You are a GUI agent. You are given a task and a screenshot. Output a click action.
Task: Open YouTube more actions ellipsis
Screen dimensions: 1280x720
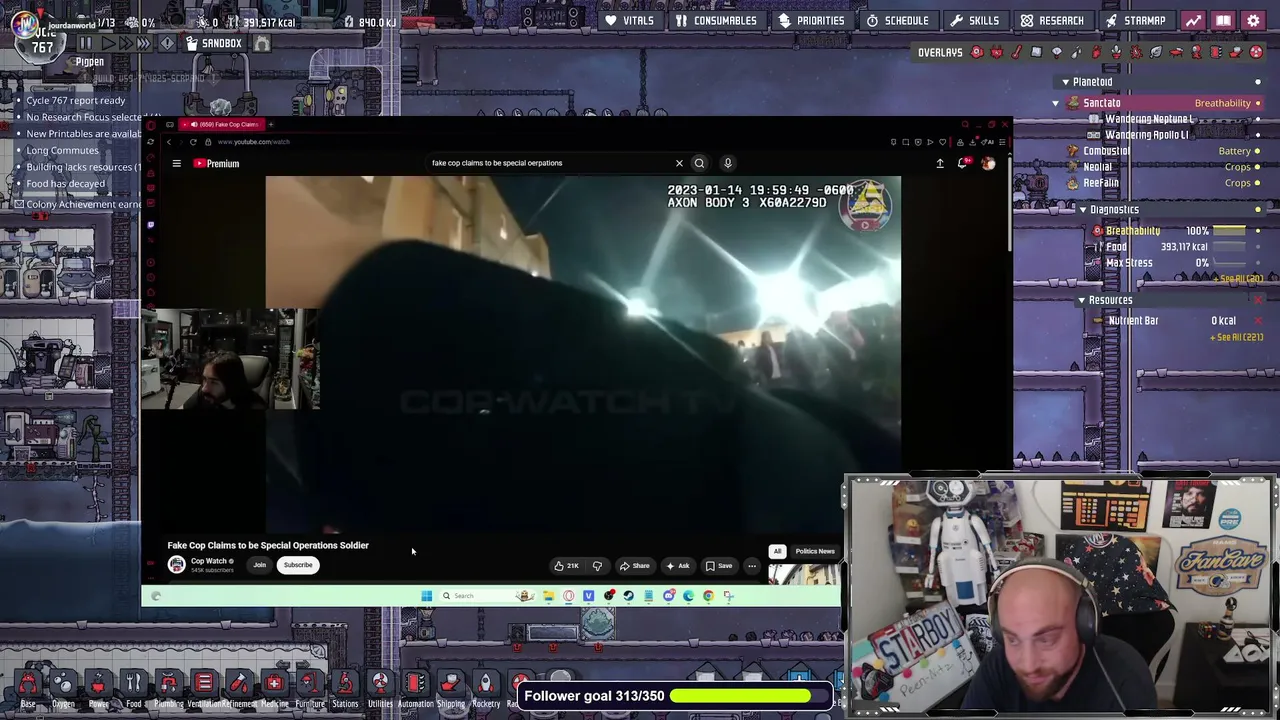pos(752,566)
